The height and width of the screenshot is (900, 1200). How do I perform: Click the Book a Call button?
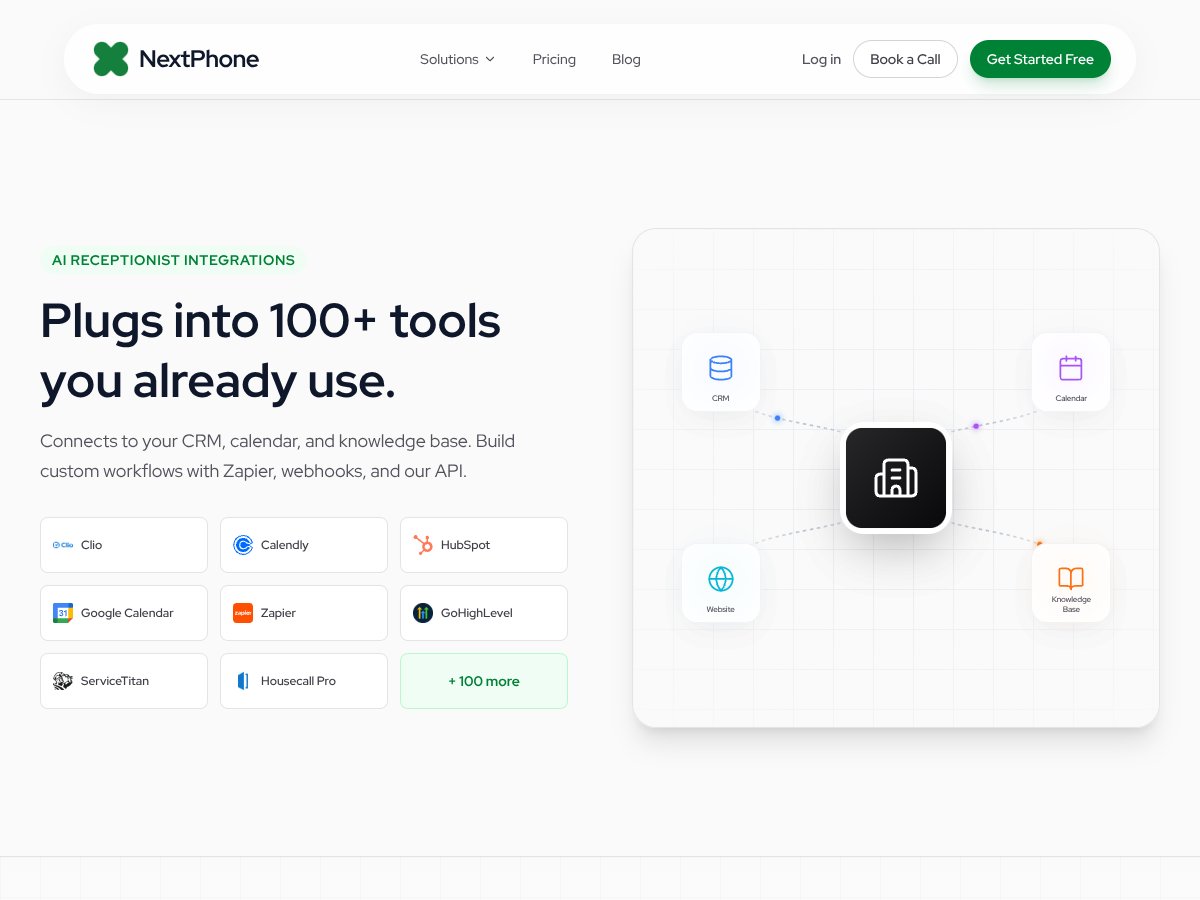[905, 59]
